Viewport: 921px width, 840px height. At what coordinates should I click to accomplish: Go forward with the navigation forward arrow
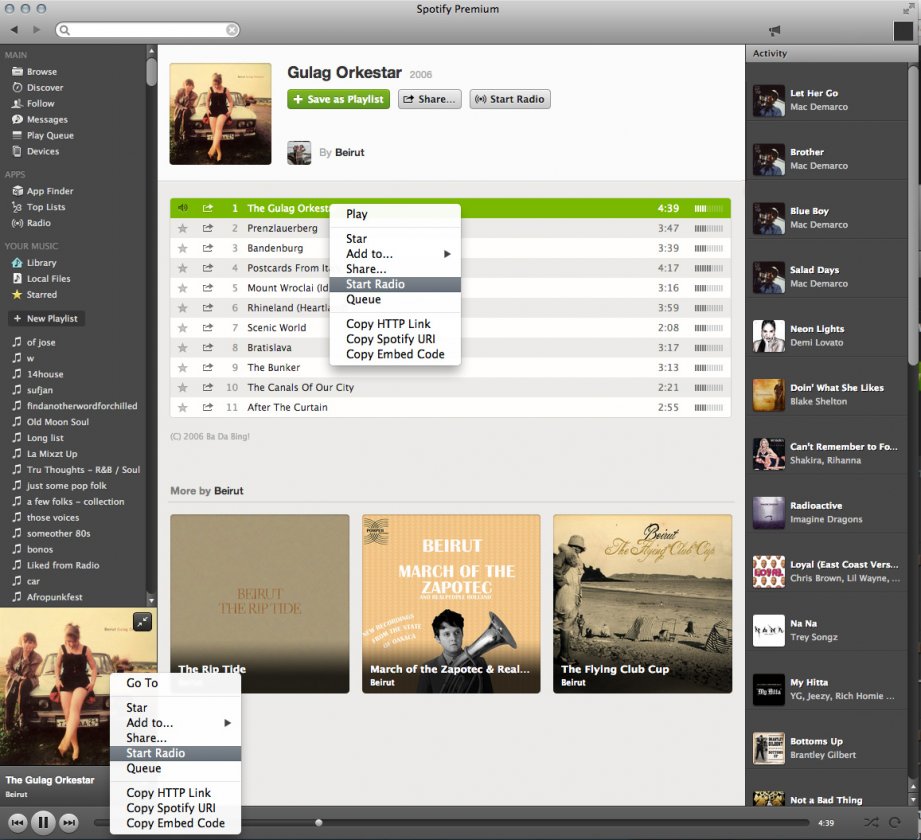pyautogui.click(x=36, y=29)
